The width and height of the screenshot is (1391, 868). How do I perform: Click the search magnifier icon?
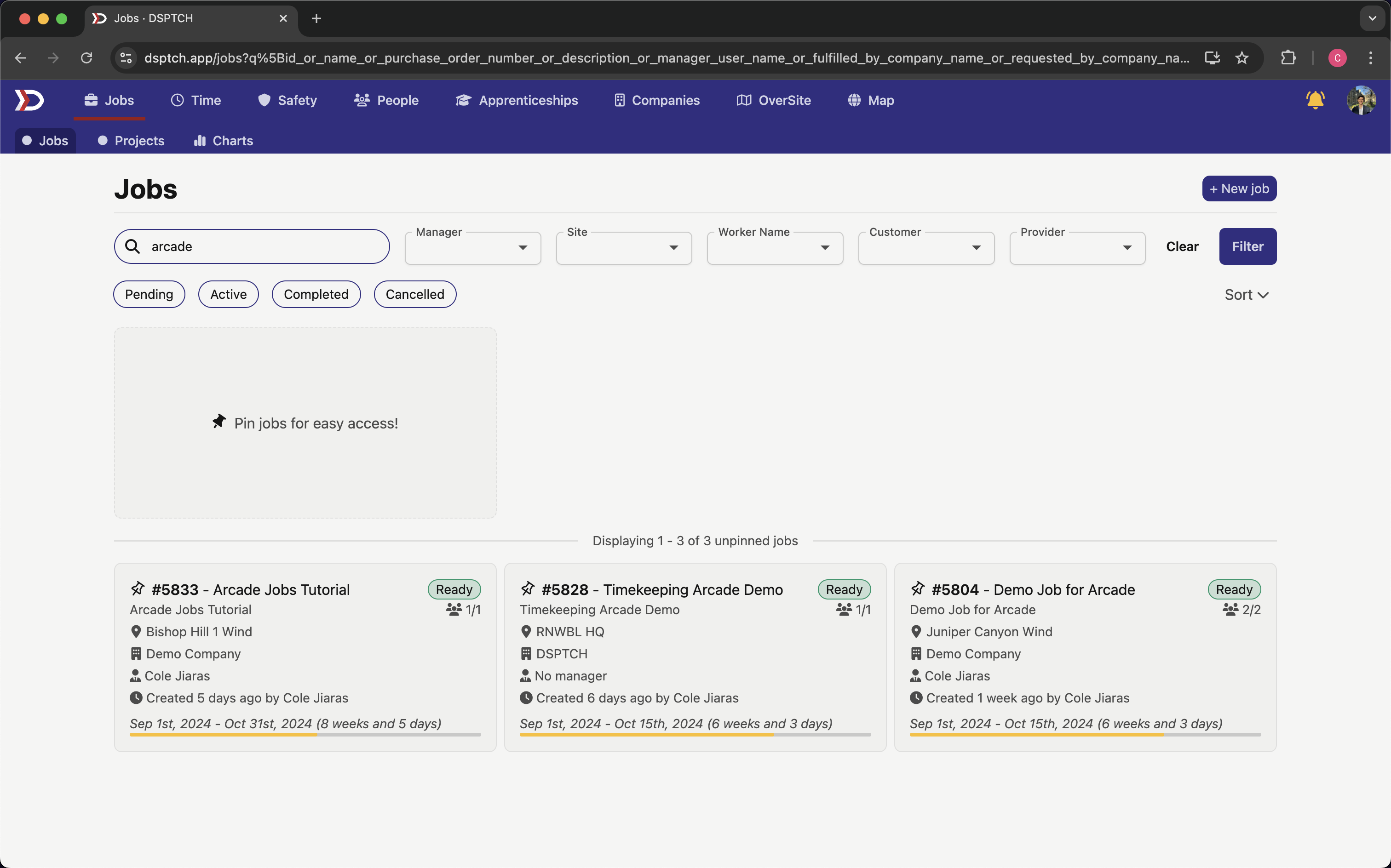[x=132, y=246]
